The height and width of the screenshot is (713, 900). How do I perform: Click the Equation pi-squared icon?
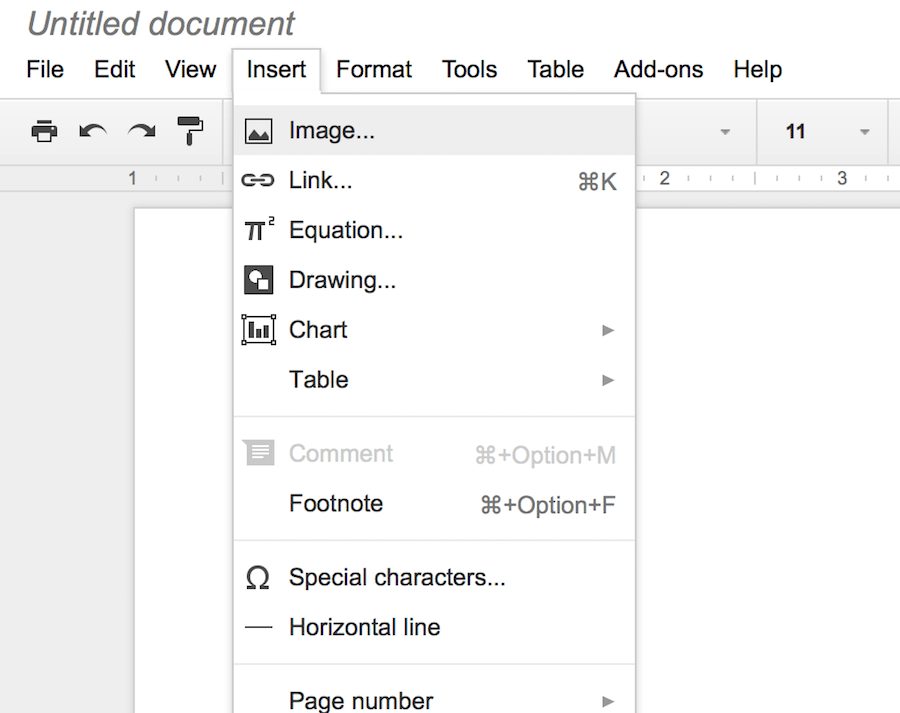(x=259, y=230)
